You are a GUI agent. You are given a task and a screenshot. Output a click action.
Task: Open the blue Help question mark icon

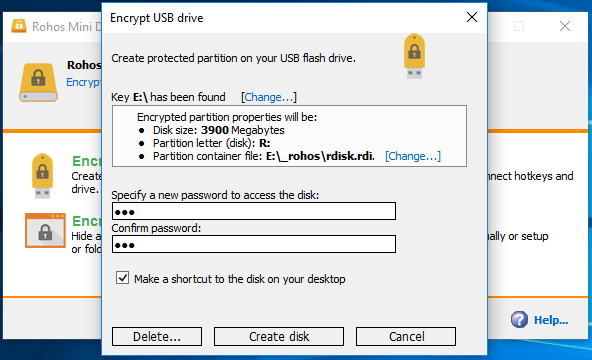coord(519,320)
